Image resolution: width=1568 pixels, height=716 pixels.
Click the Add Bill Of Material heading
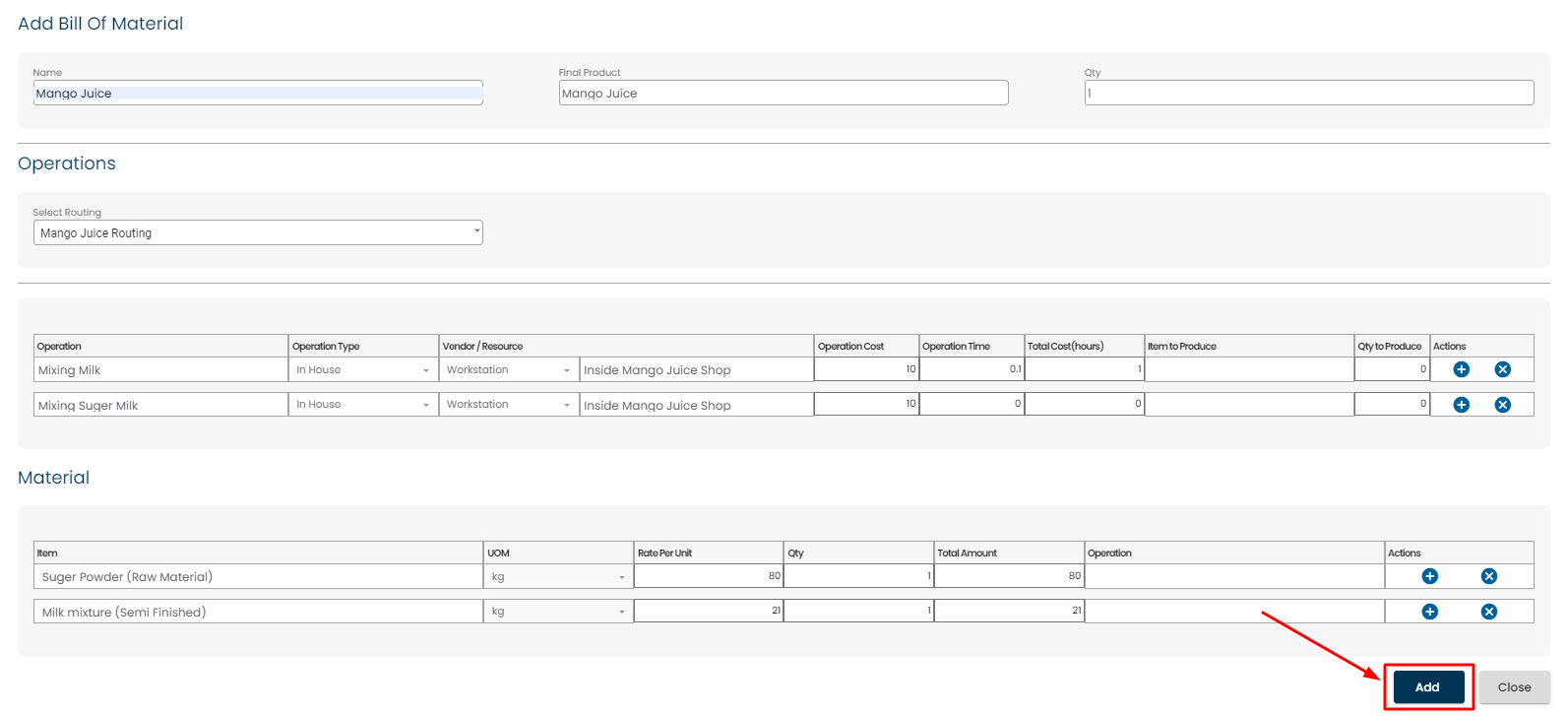pos(100,24)
